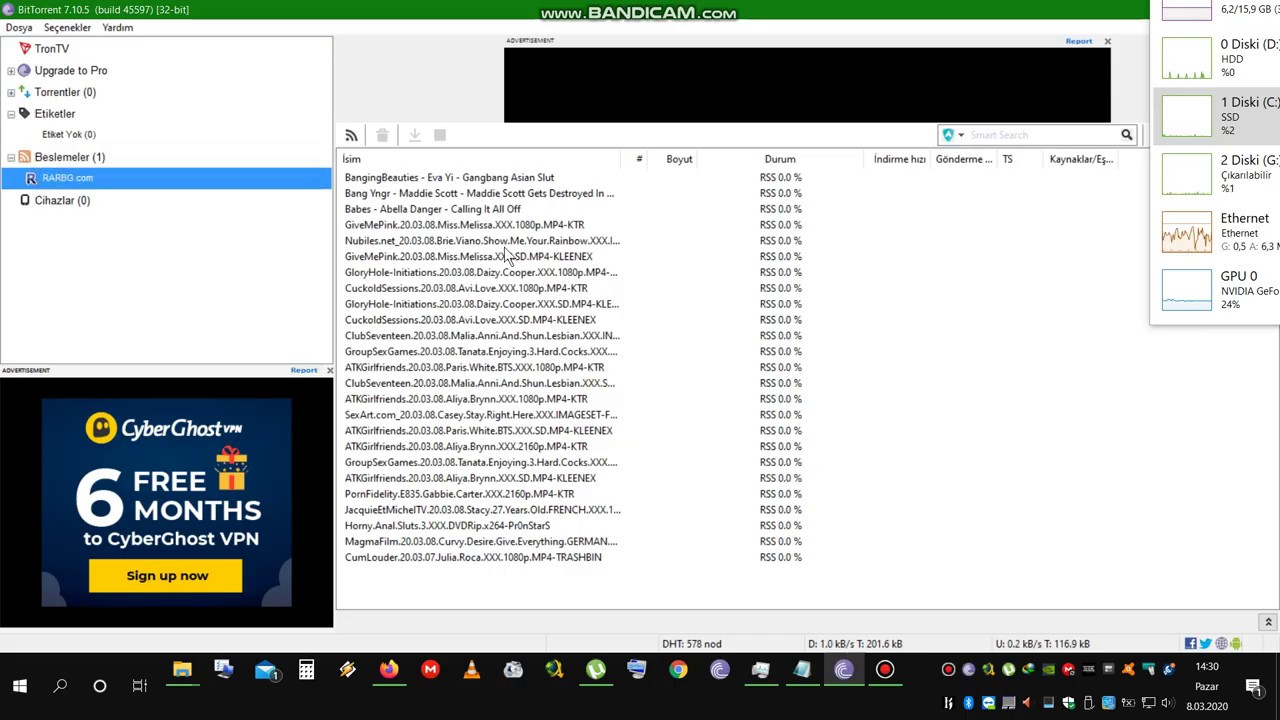Select Beslemeler (1) in the sidebar
This screenshot has height=720, width=1280.
click(69, 157)
